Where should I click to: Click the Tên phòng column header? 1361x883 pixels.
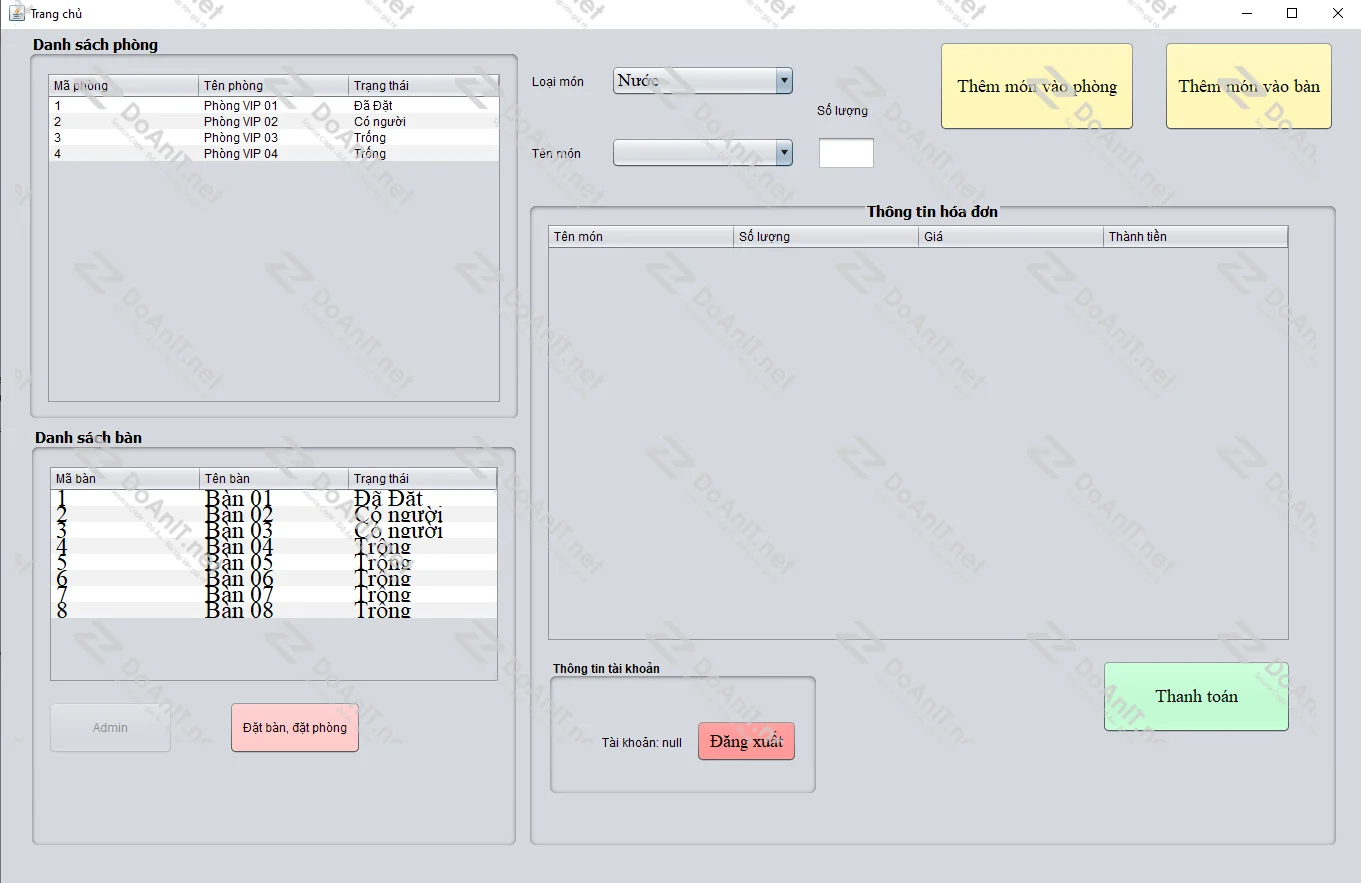273,86
